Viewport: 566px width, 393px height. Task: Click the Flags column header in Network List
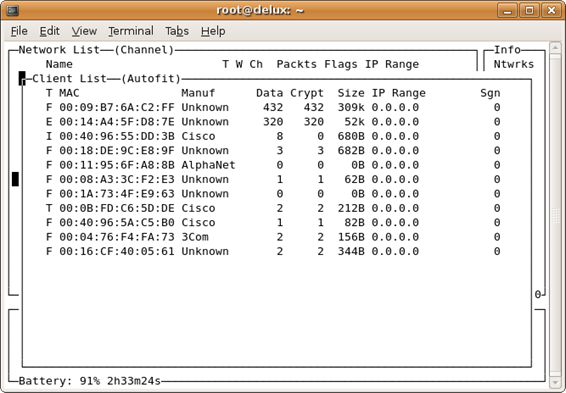click(341, 64)
